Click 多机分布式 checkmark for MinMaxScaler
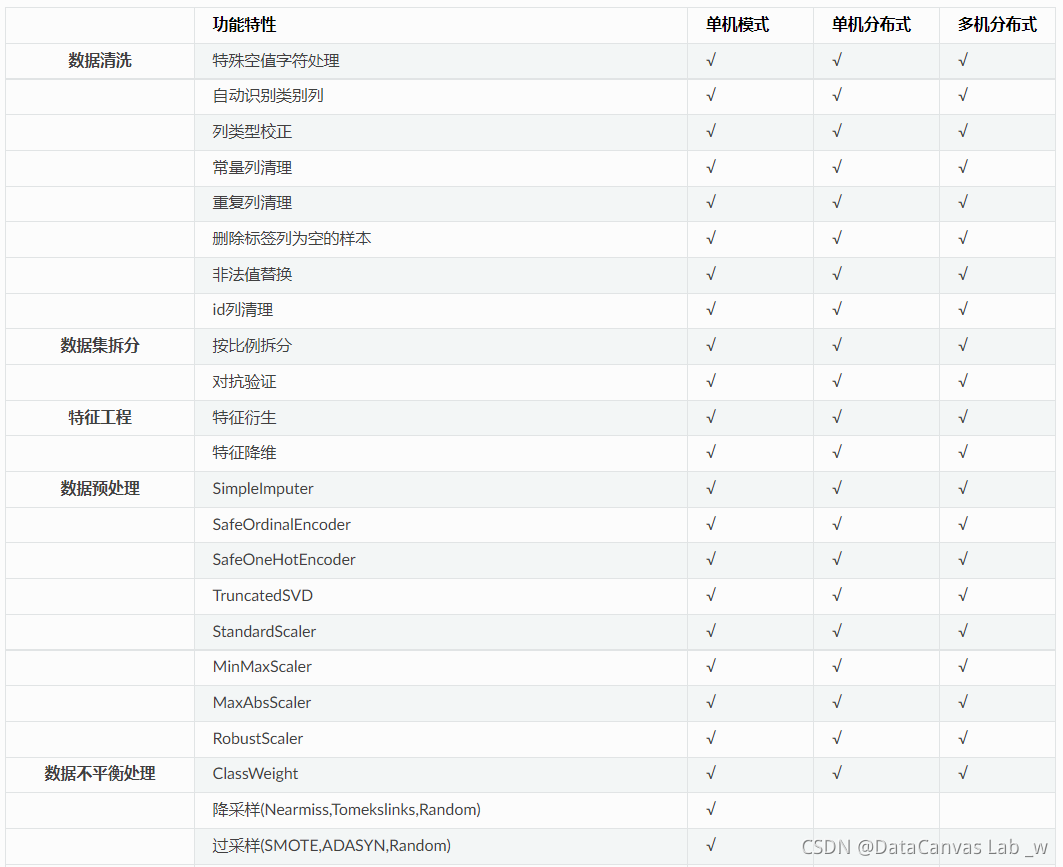This screenshot has width=1063, height=867. pyautogui.click(x=963, y=666)
